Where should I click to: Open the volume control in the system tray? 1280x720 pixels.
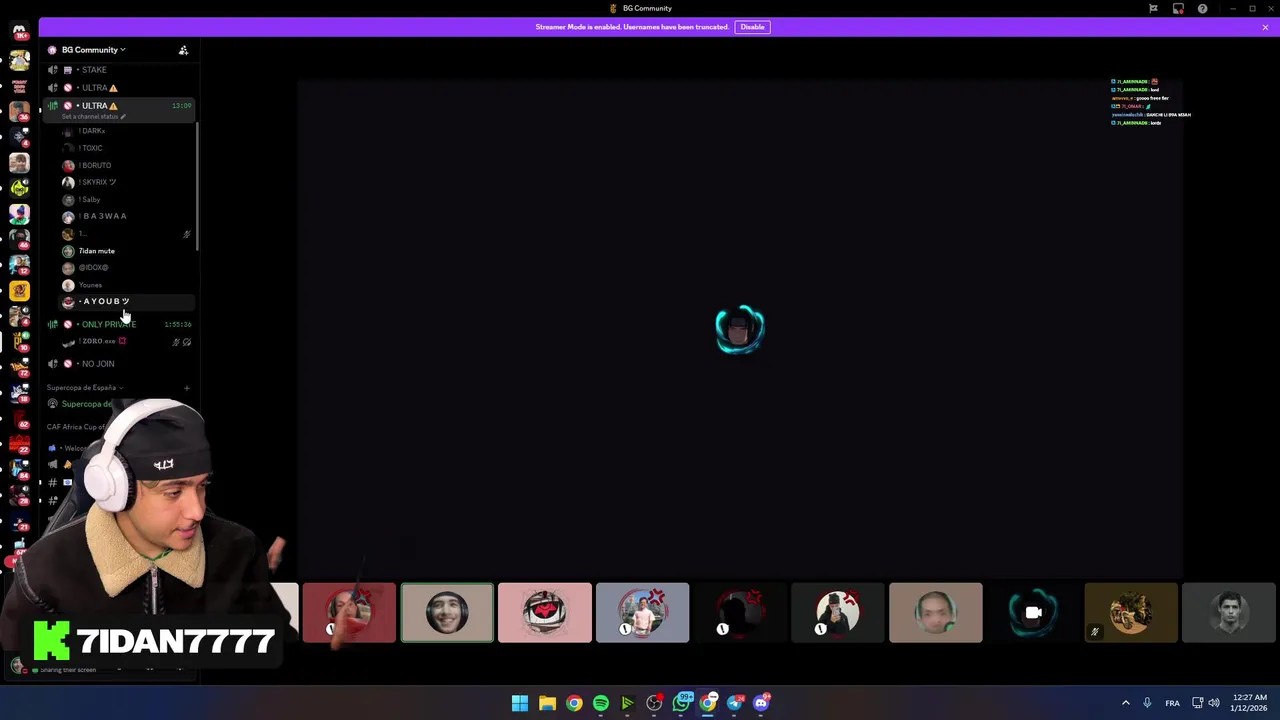click(1213, 703)
